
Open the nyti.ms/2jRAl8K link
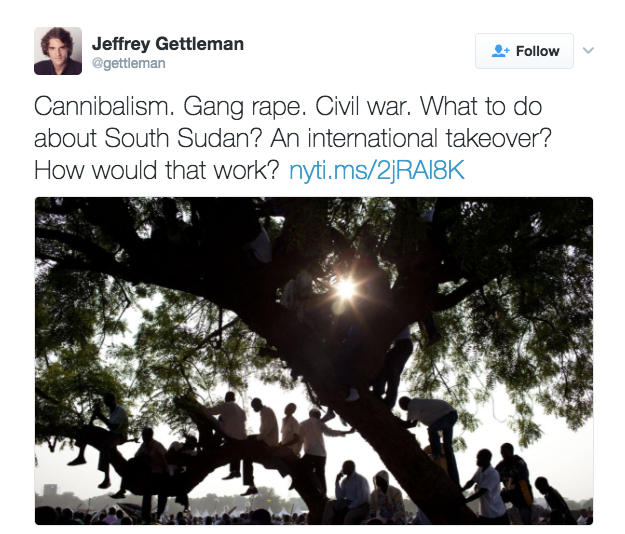377,171
